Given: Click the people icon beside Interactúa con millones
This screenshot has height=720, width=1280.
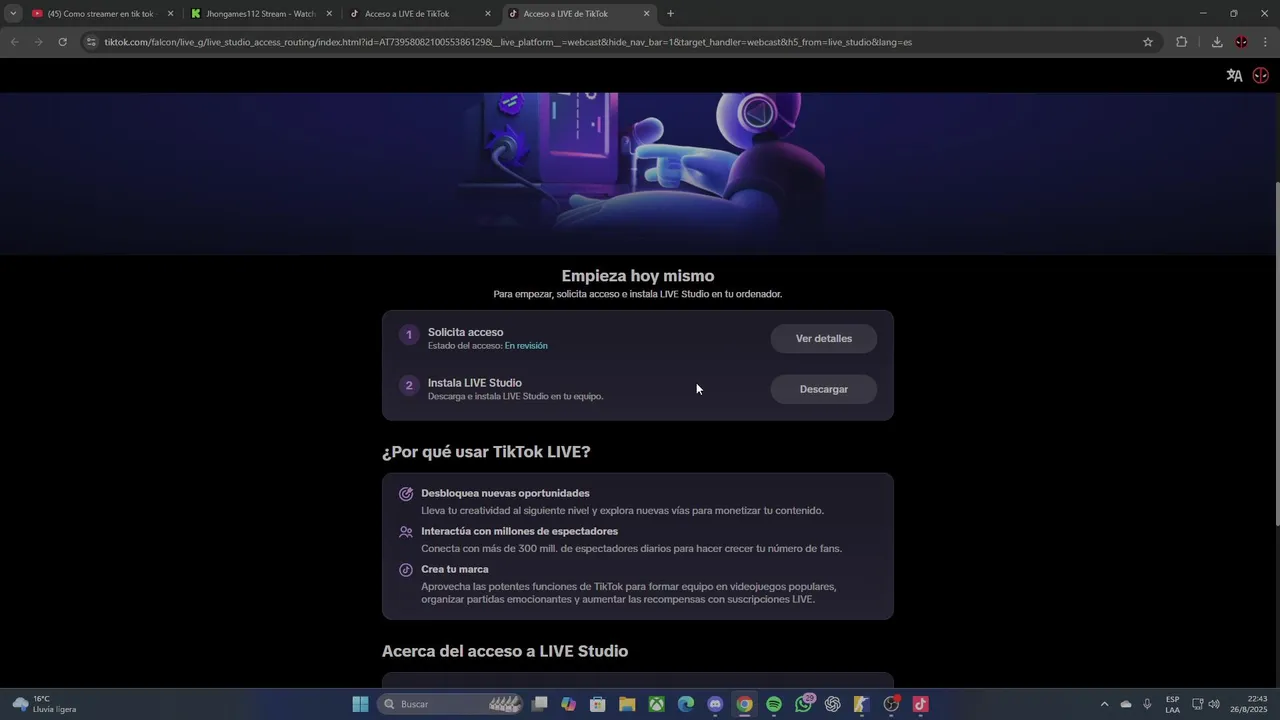Looking at the screenshot, I should click(406, 532).
